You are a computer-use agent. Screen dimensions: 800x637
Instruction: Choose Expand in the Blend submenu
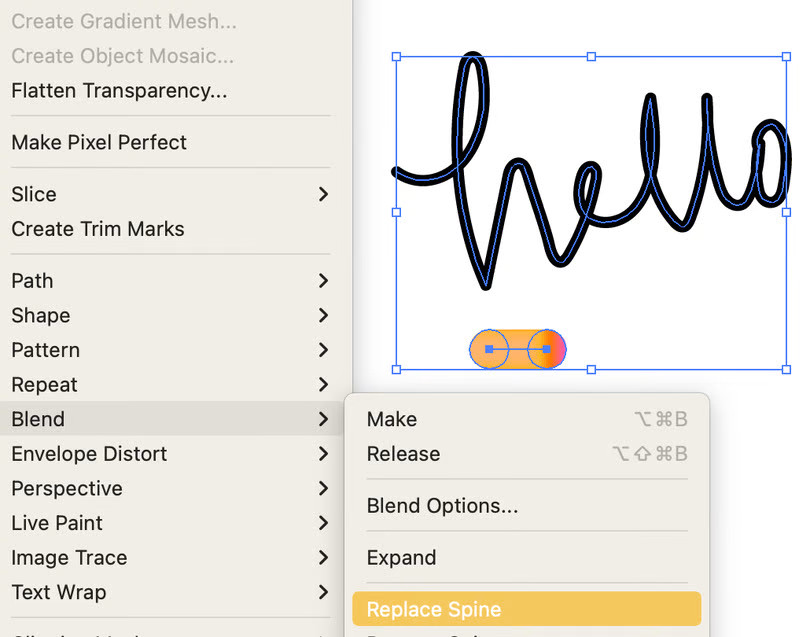tap(401, 558)
